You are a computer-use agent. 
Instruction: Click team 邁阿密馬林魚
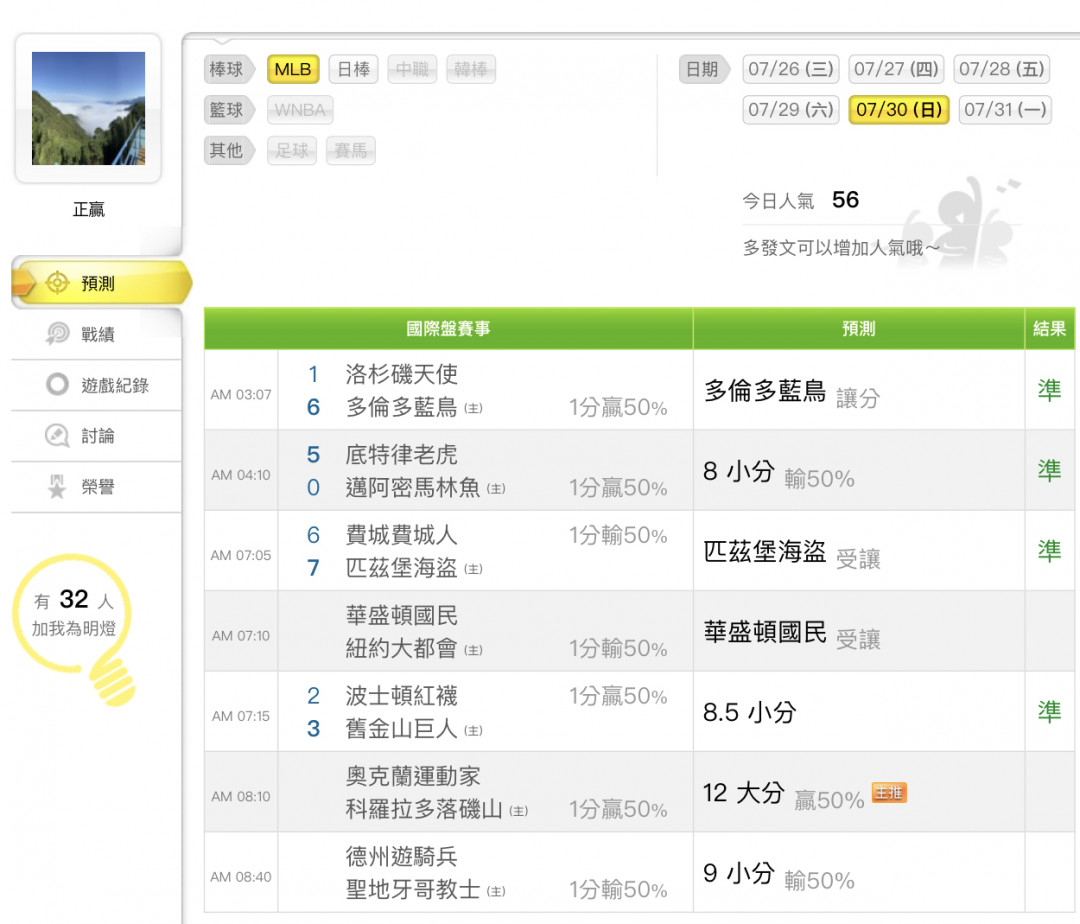[413, 487]
